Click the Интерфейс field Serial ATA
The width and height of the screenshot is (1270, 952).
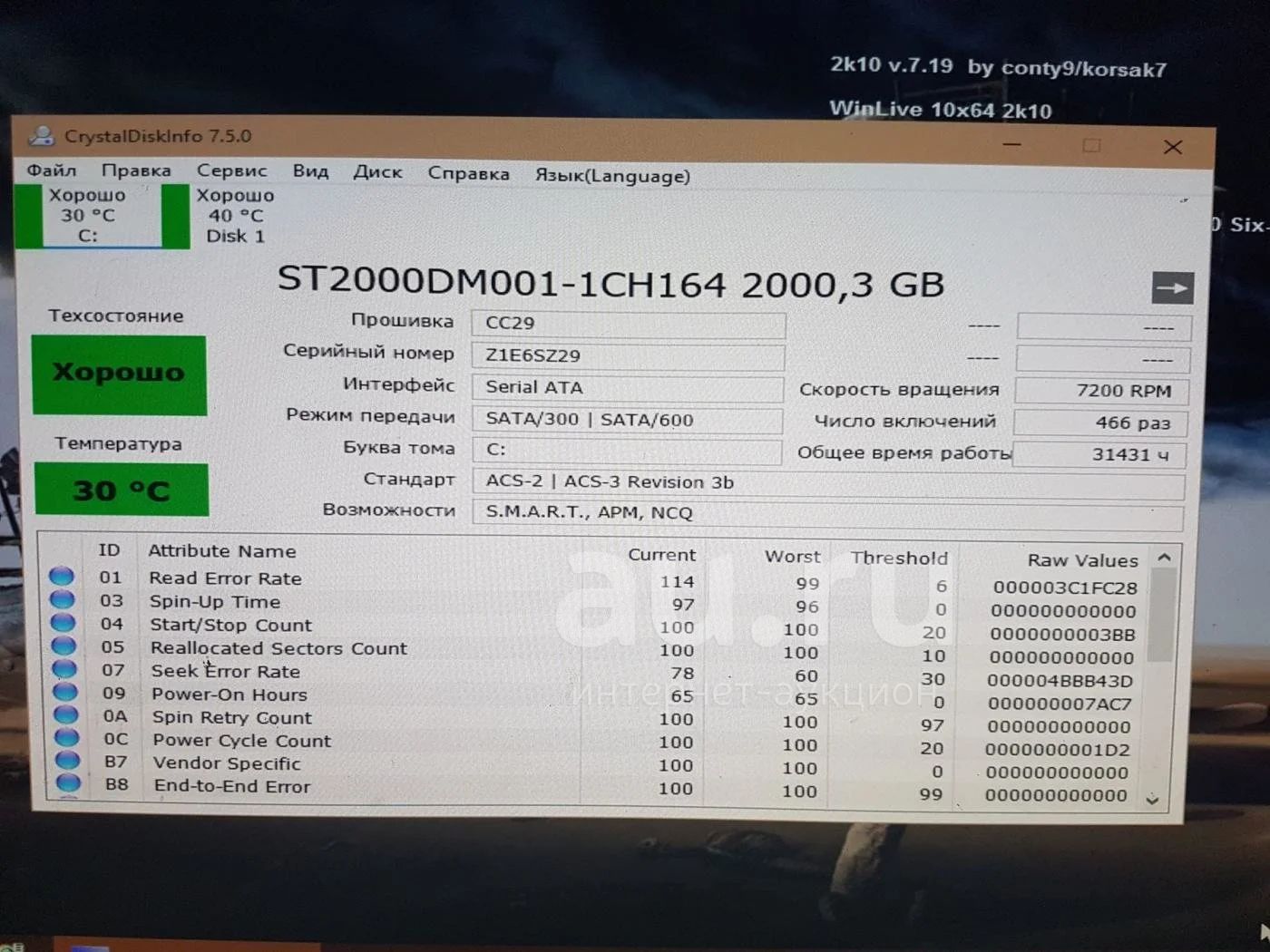click(x=628, y=388)
